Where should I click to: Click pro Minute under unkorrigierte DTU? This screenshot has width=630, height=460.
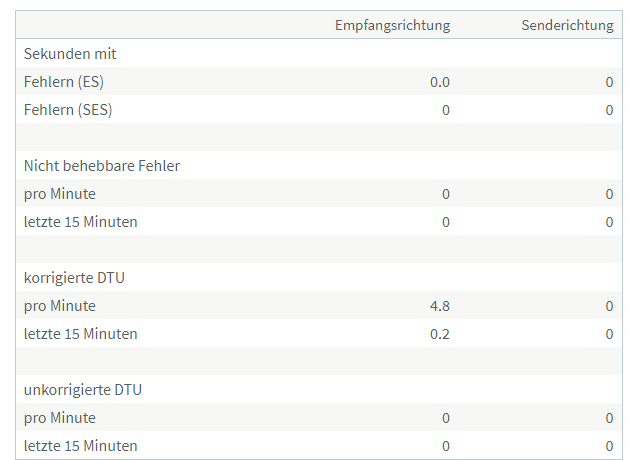[x=59, y=418]
